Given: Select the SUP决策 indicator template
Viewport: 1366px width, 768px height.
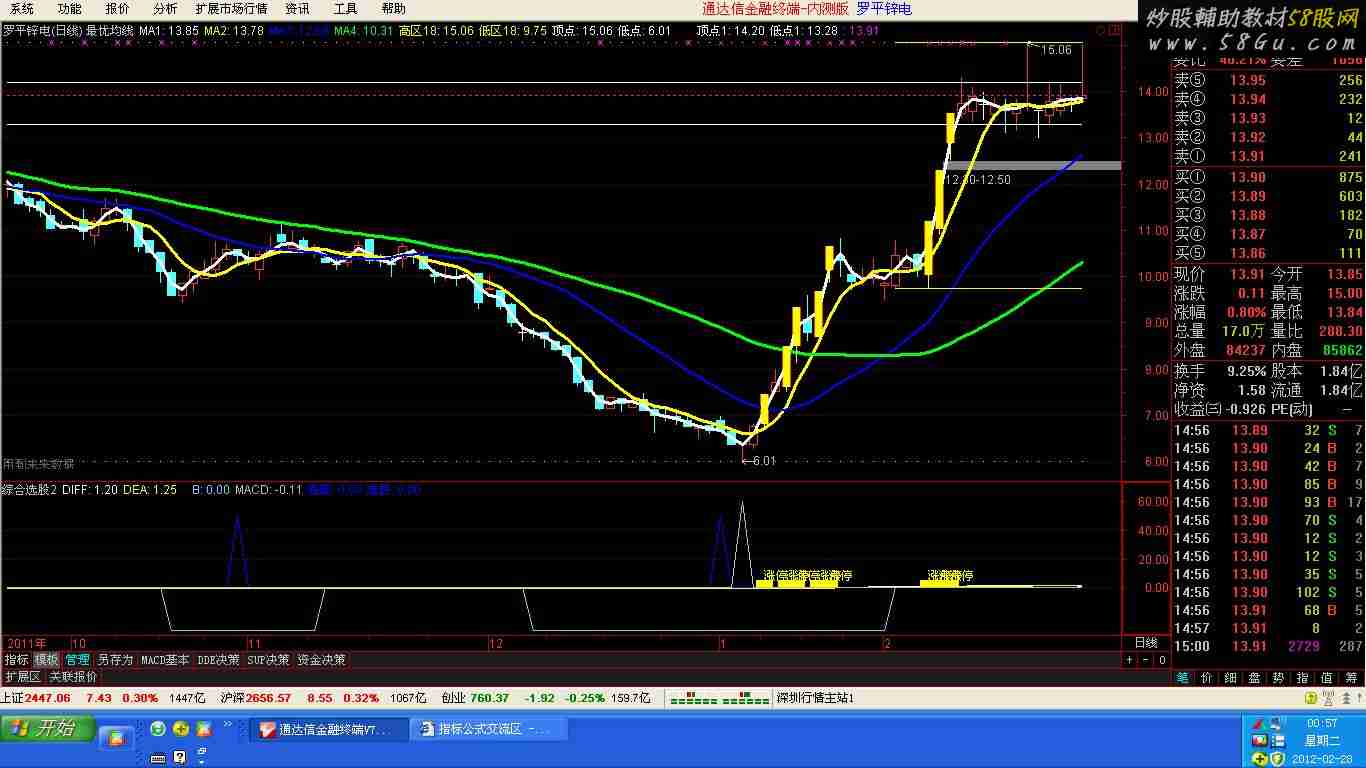Looking at the screenshot, I should click(x=268, y=660).
